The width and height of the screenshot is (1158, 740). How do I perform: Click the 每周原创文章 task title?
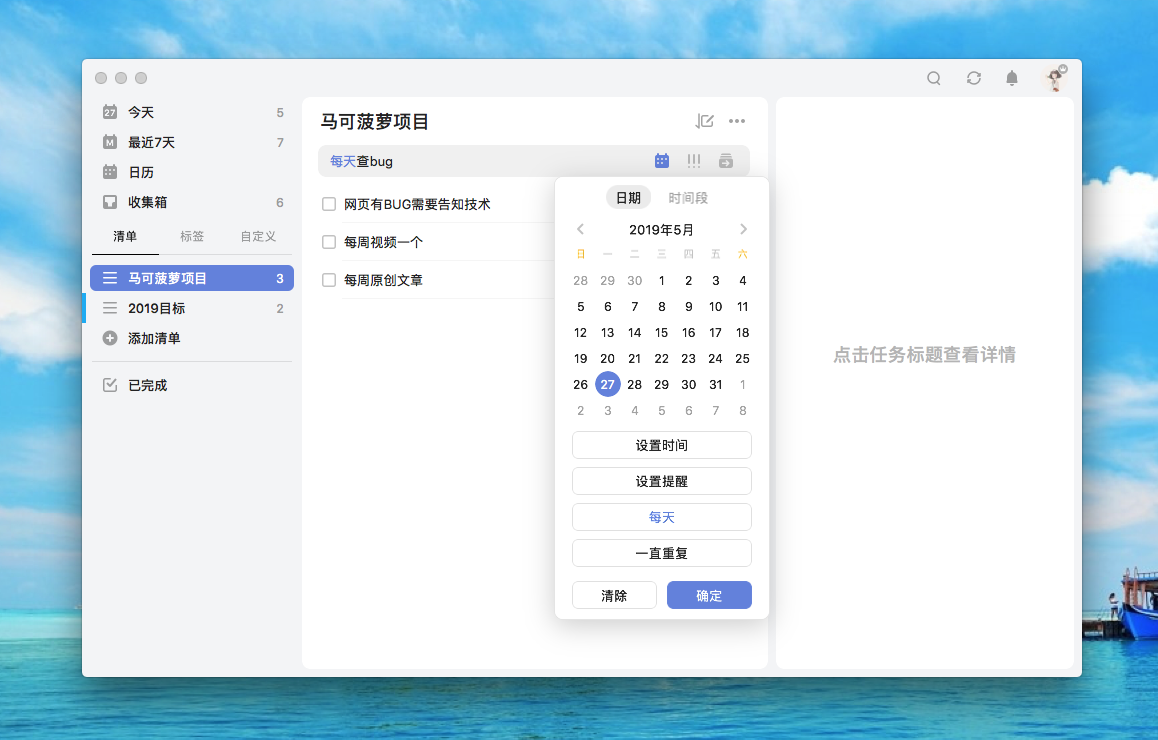click(x=383, y=280)
